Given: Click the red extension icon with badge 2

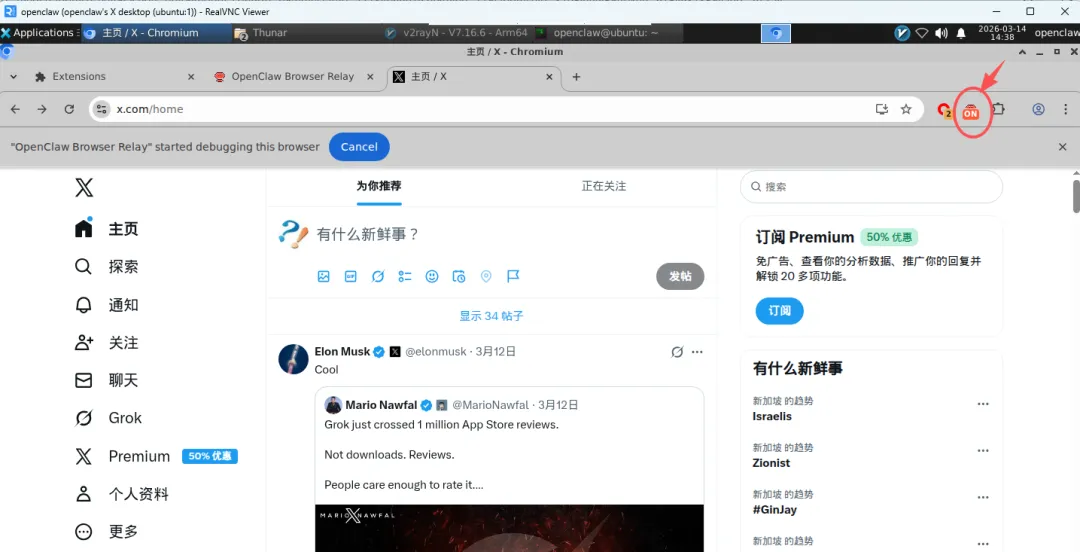Looking at the screenshot, I should click(945, 110).
